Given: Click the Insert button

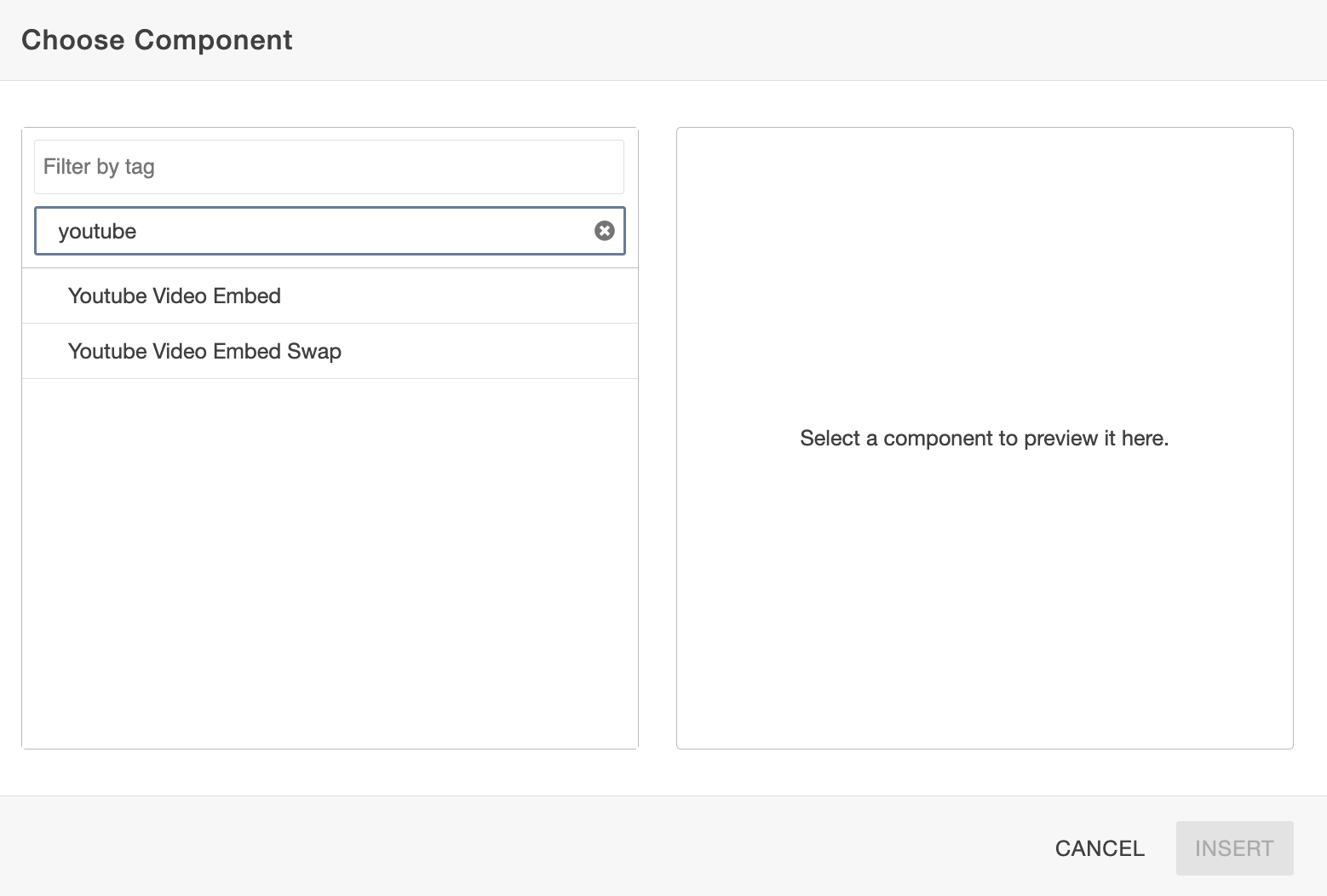Looking at the screenshot, I should click(x=1234, y=848).
